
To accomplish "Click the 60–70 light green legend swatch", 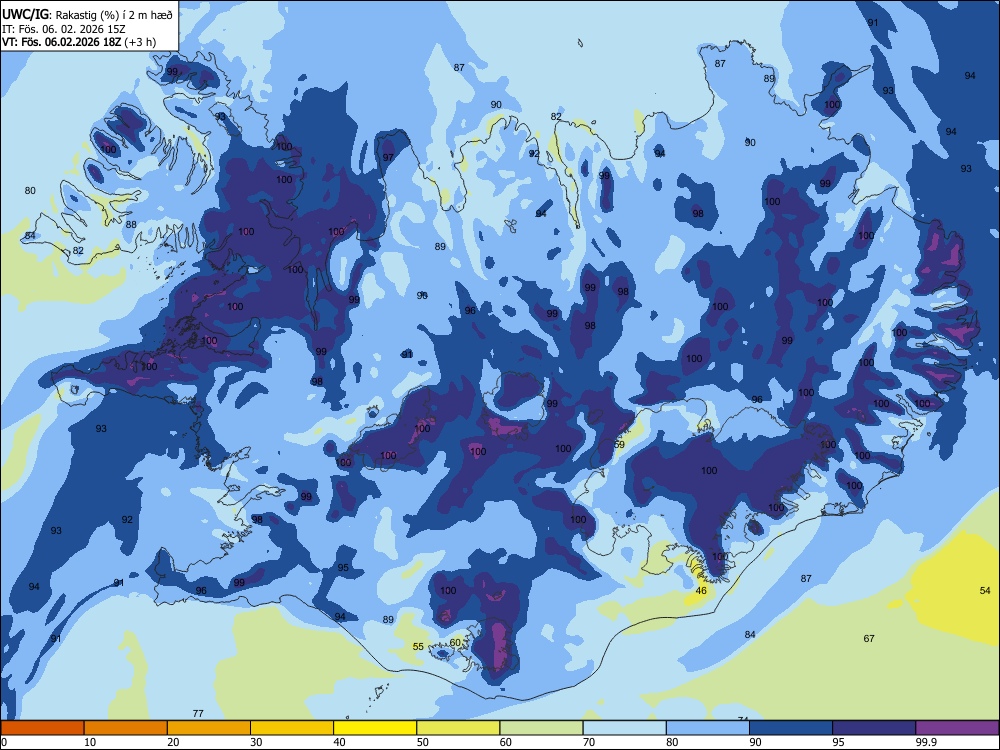I will pos(541,728).
